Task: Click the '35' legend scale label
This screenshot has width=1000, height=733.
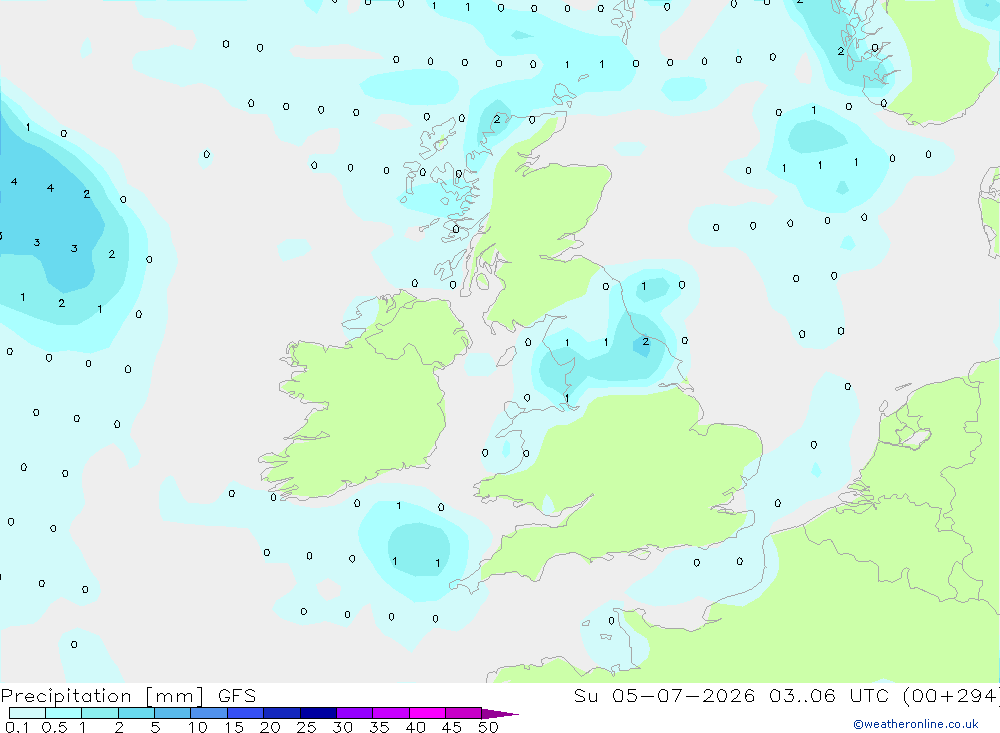Action: pos(379,727)
